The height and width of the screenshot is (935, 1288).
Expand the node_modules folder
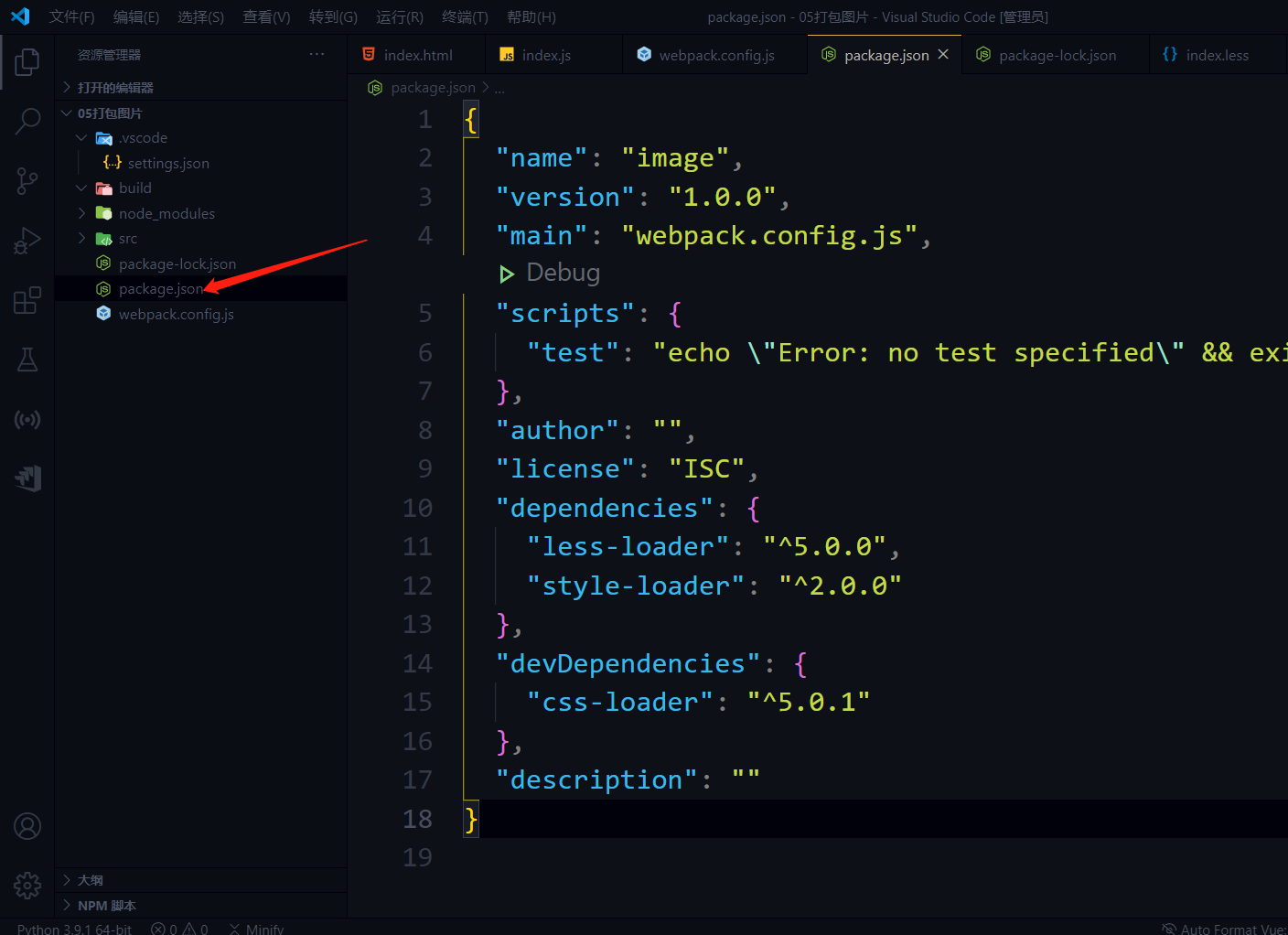201,213
